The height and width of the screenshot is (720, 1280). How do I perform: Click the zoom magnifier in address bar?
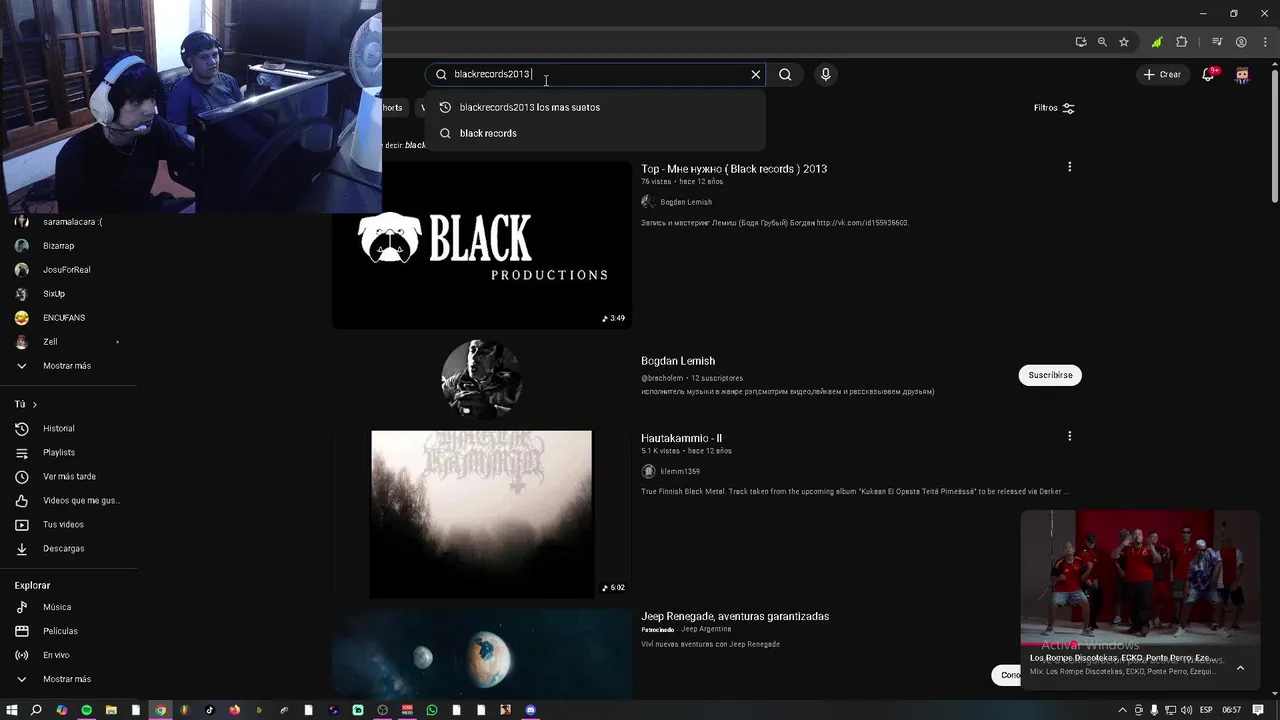coord(1102,42)
